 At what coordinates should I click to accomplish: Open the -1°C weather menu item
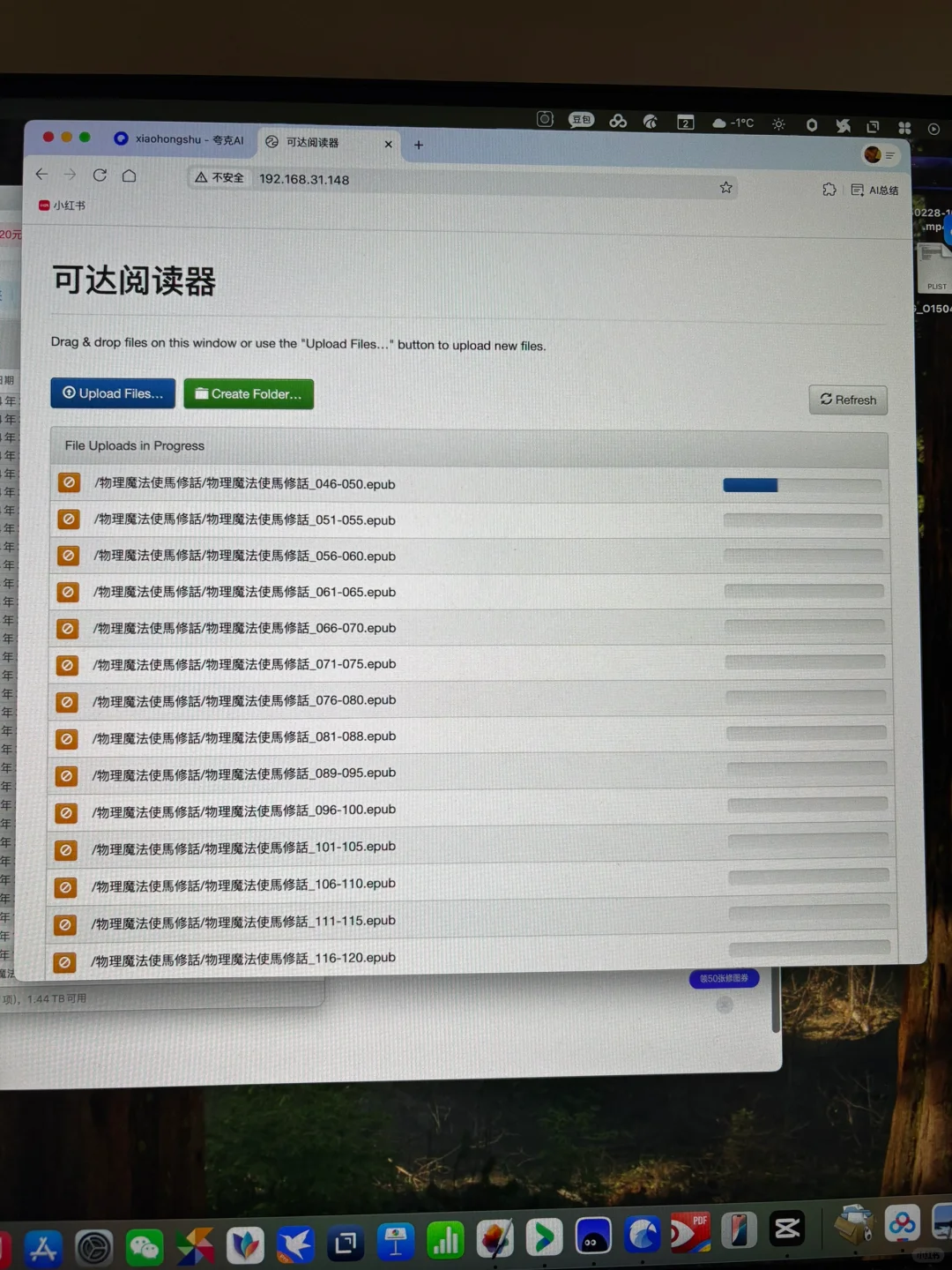(x=733, y=123)
